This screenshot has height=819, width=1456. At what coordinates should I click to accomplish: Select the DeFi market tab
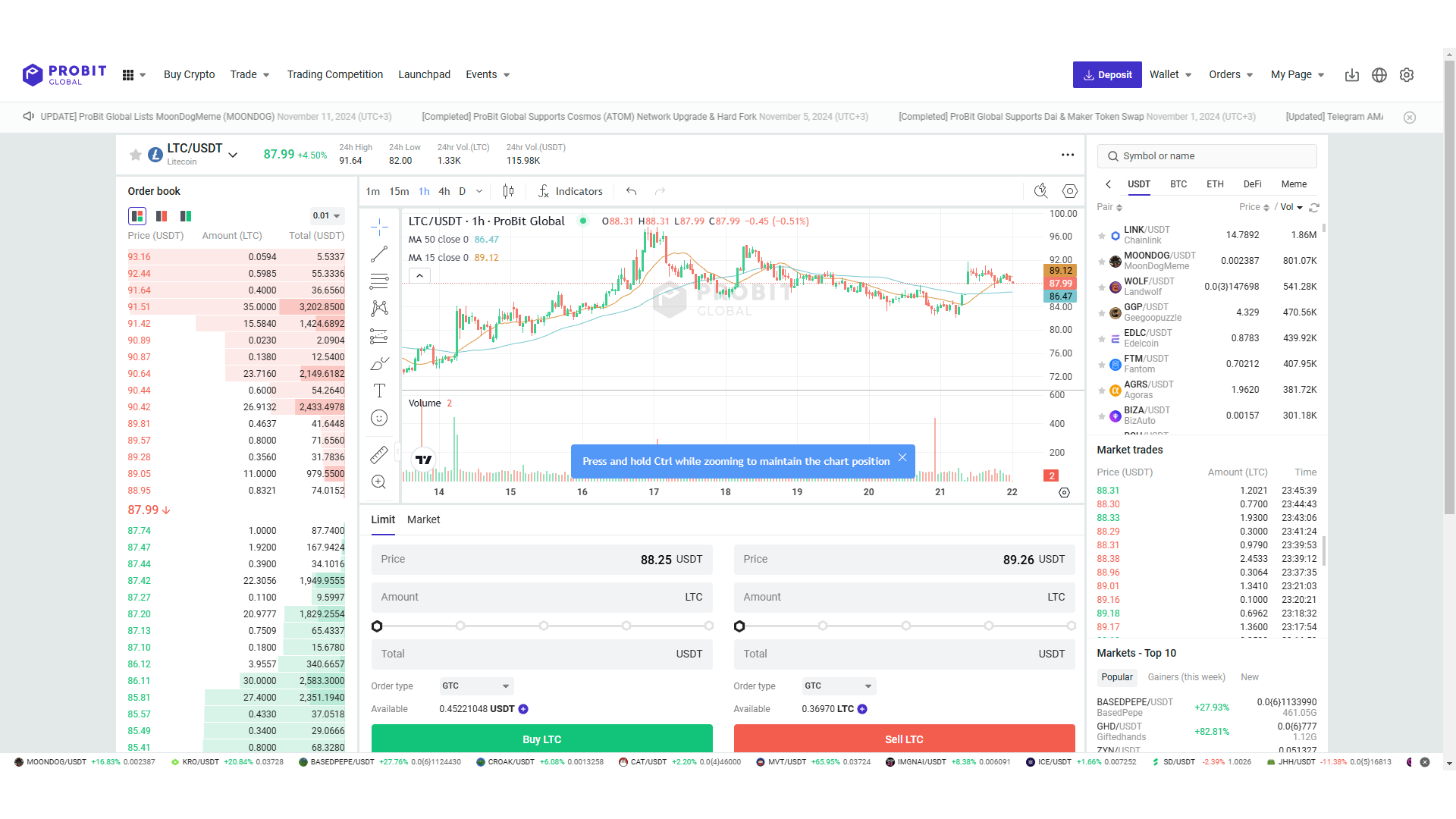click(x=1252, y=184)
